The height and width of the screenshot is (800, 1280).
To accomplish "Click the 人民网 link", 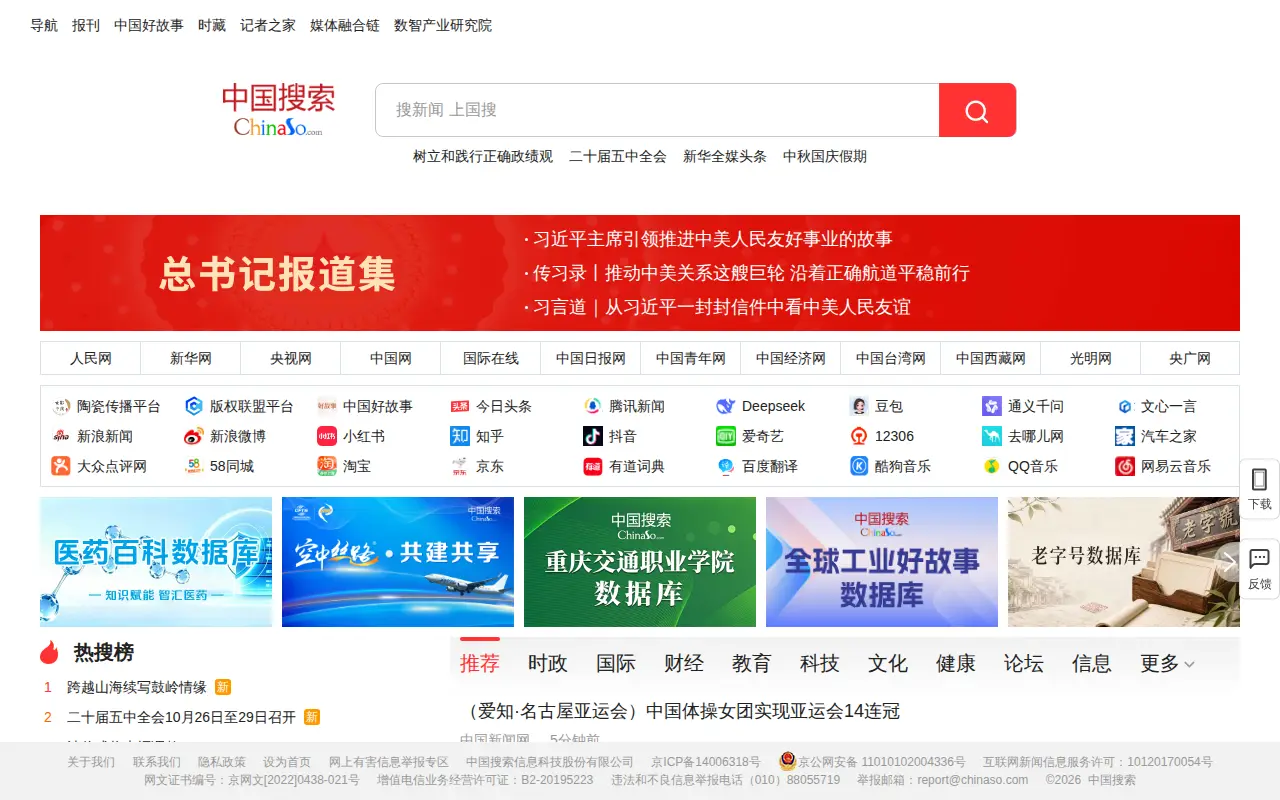I will coord(91,358).
